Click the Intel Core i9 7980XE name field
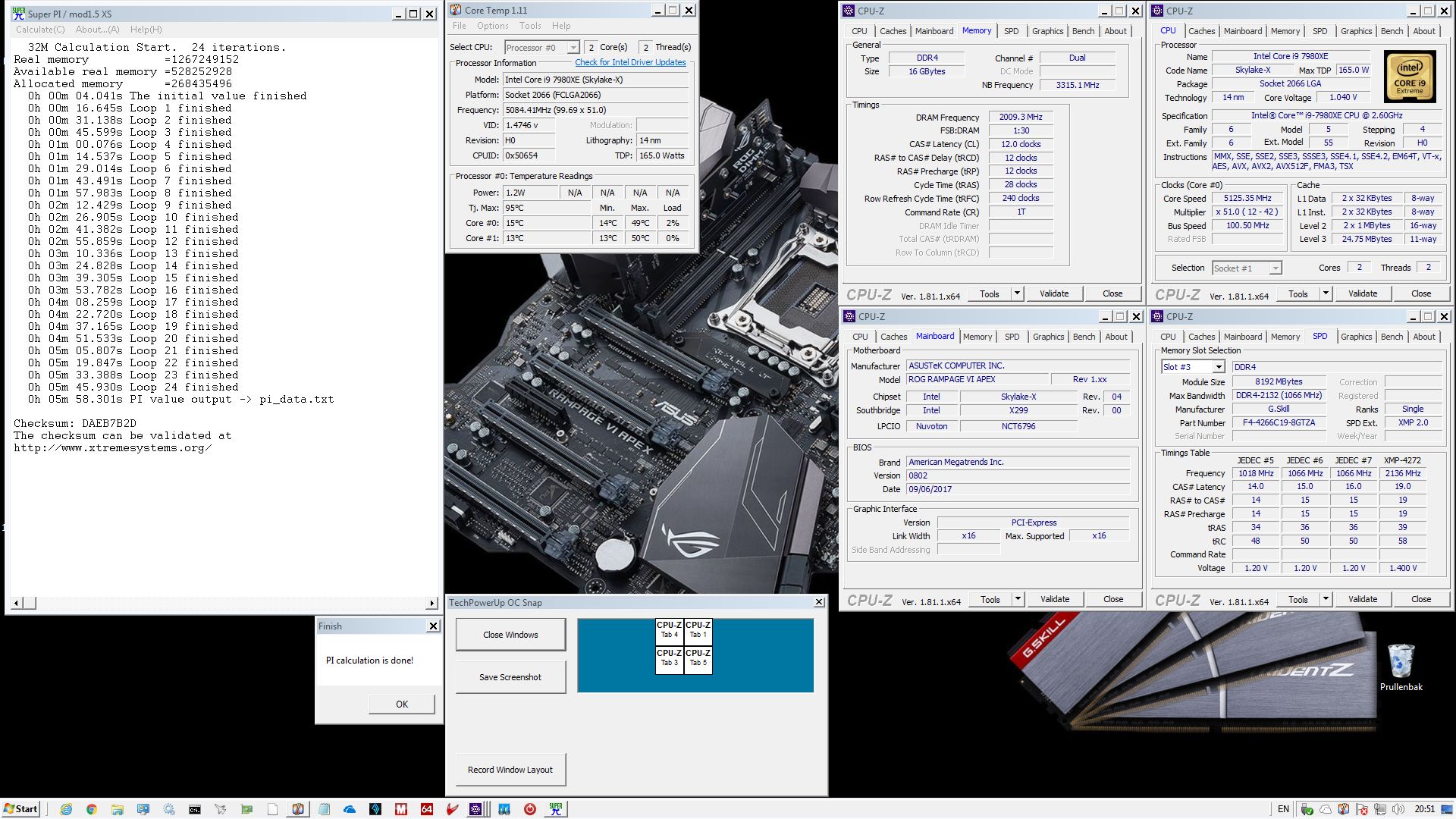This screenshot has height=819, width=1456. pyautogui.click(x=1291, y=56)
